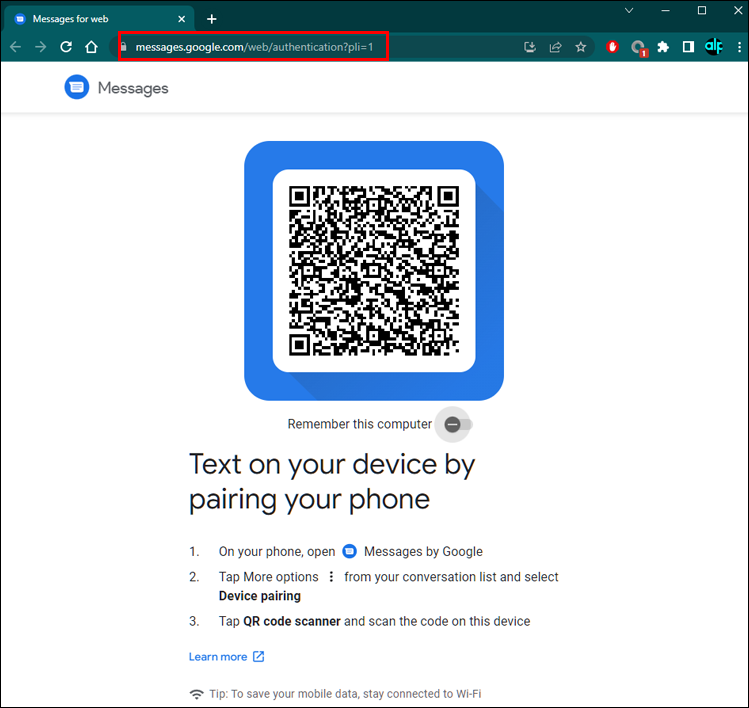749x708 pixels.
Task: Open a new browser tab
Action: pyautogui.click(x=212, y=19)
